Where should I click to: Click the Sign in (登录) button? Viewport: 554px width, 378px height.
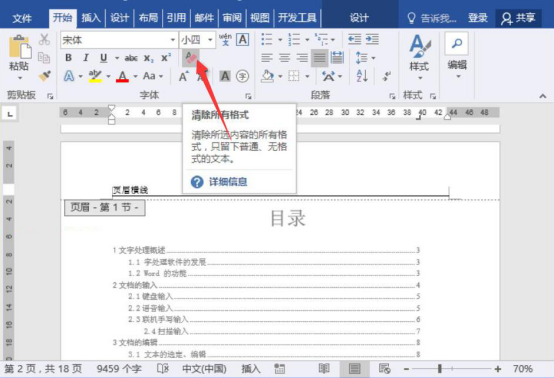coord(478,18)
